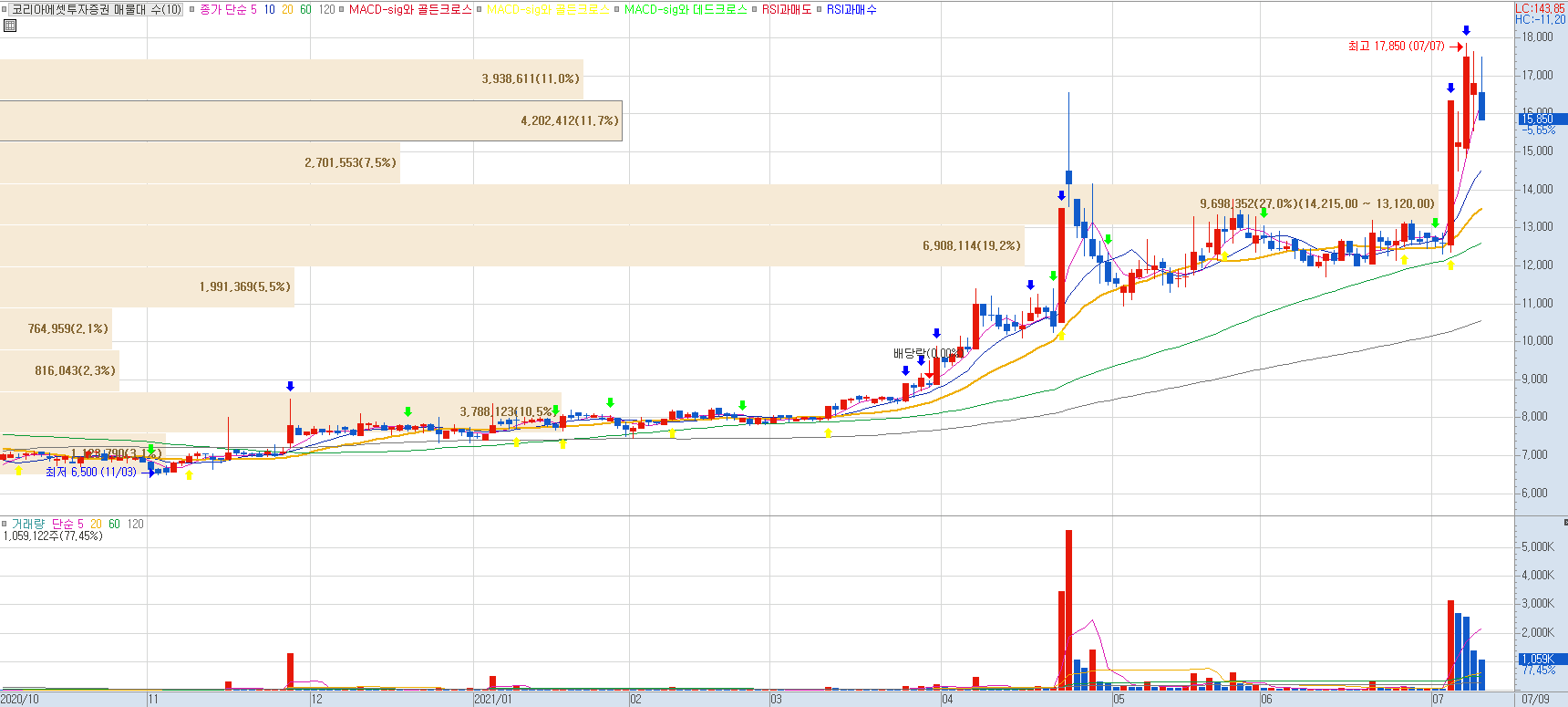The width and height of the screenshot is (1568, 707).
Task: Click the small icon at the volume pane's top-right corner
Action: tap(1564, 523)
